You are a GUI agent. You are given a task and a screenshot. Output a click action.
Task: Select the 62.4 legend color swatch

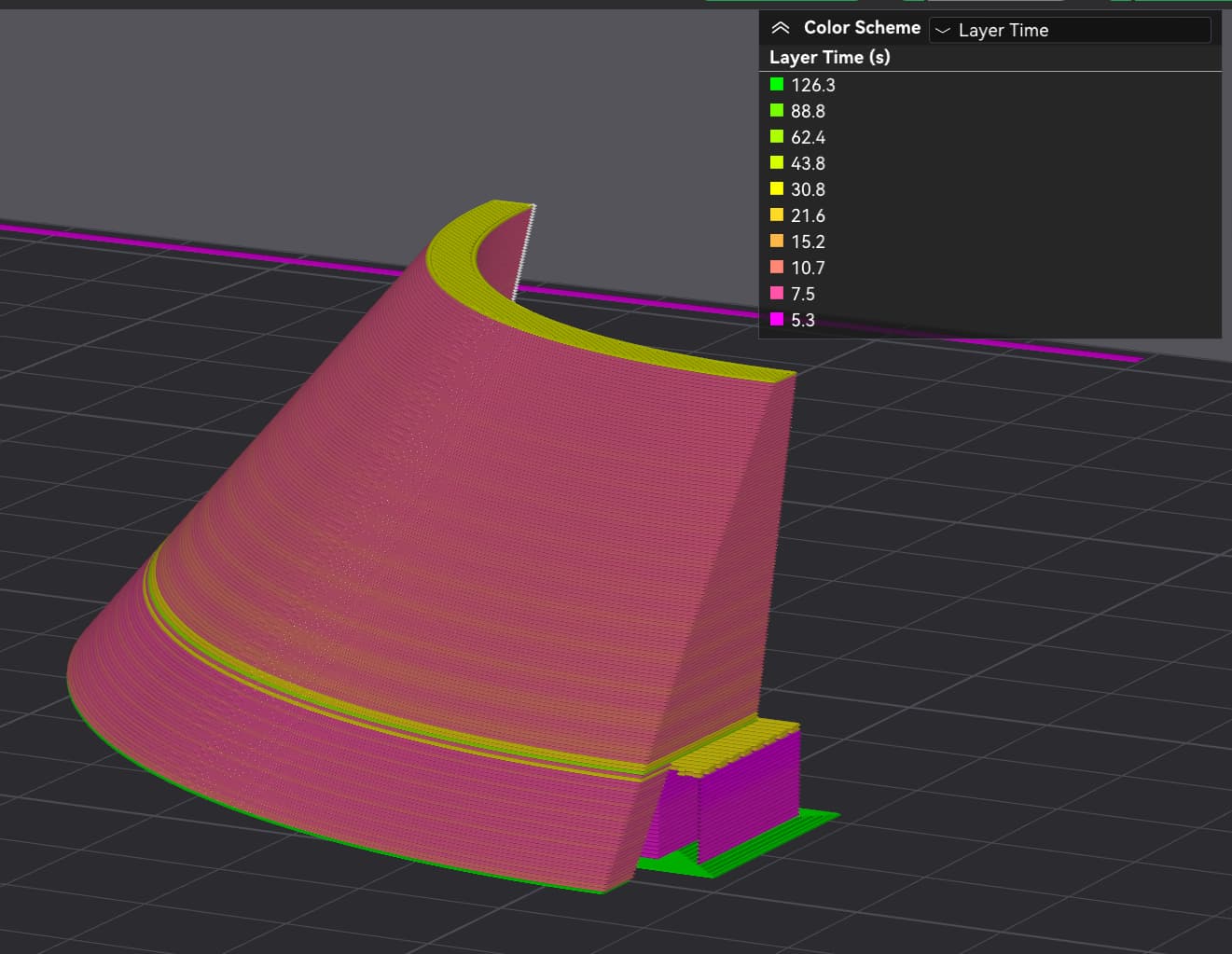[777, 136]
